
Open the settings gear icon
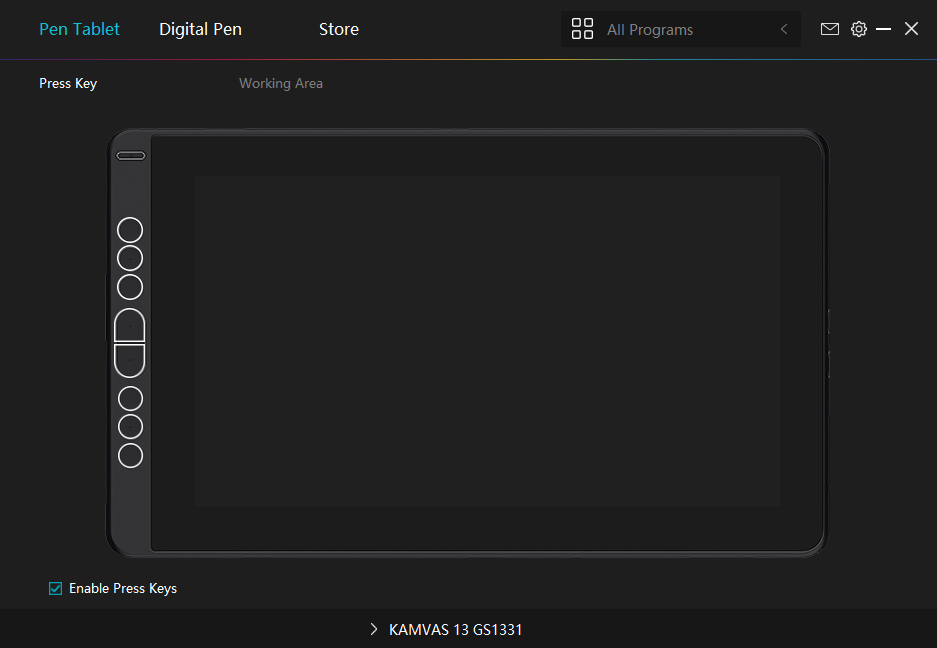[859, 29]
